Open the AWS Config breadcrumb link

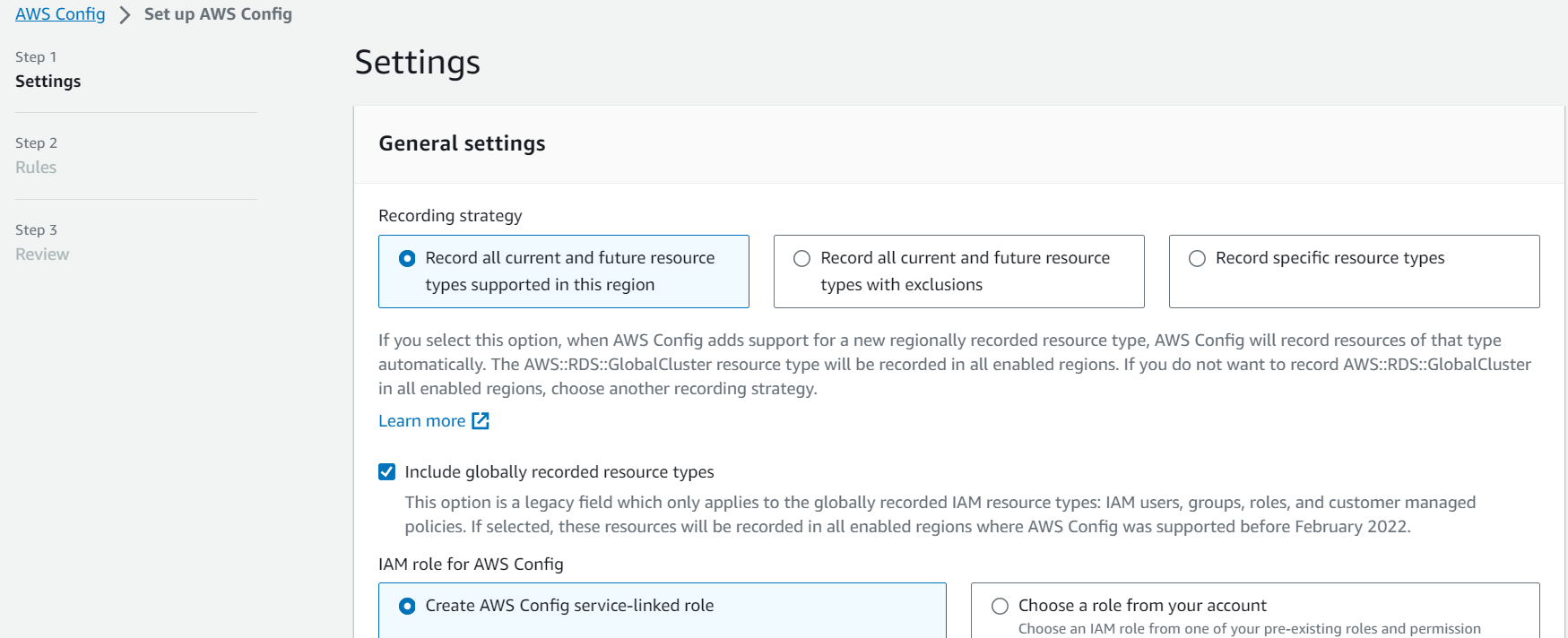(x=60, y=14)
